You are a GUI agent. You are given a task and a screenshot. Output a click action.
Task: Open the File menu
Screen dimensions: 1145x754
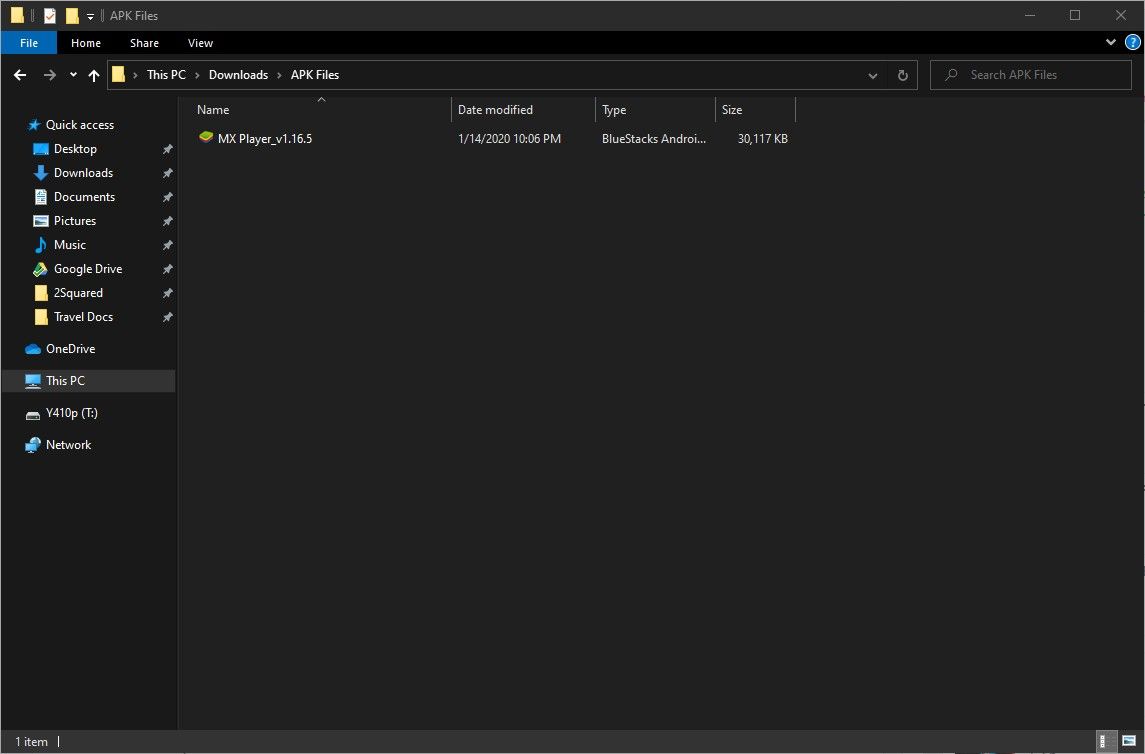tap(28, 43)
